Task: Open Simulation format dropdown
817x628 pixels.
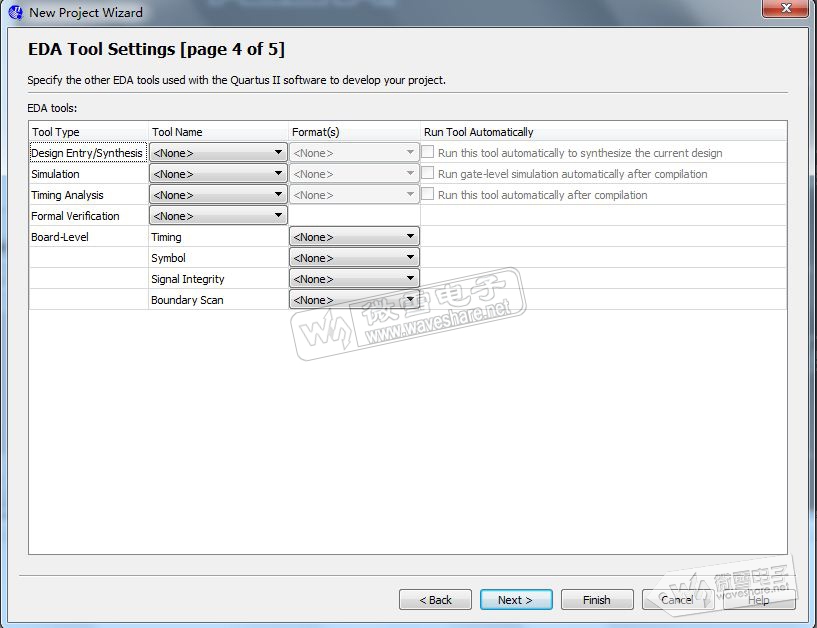Action: coord(354,174)
